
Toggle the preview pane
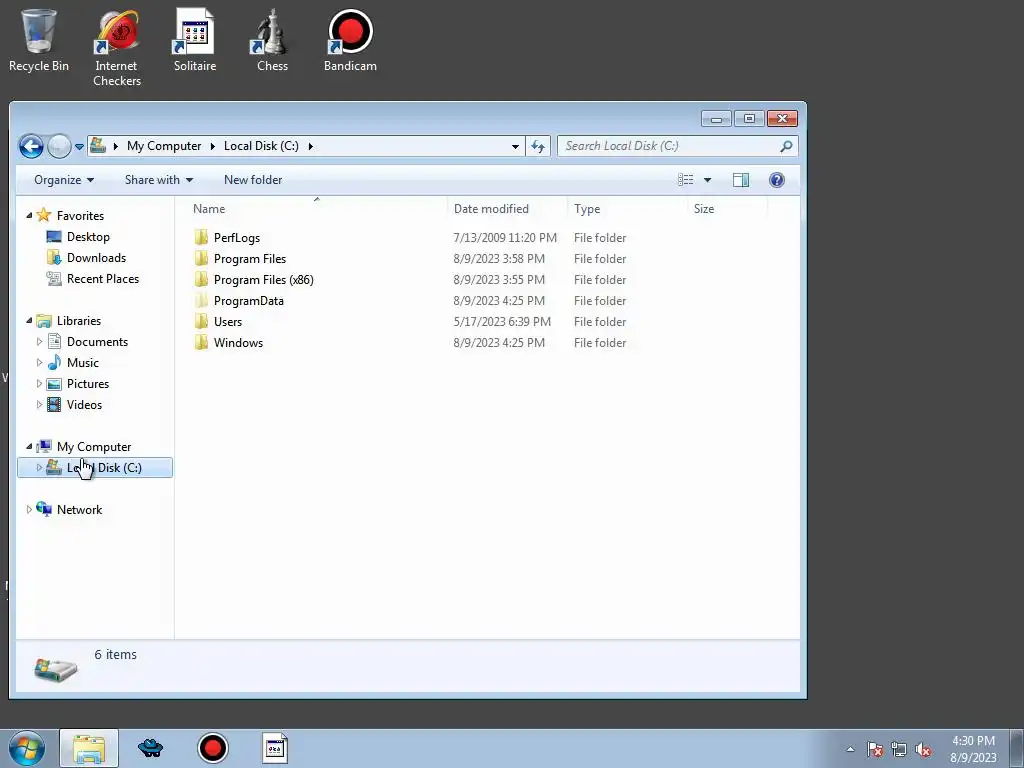[741, 180]
